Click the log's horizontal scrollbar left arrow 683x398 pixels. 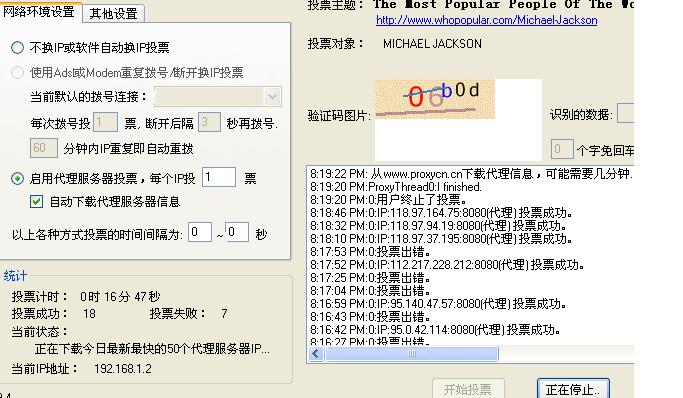[316, 354]
